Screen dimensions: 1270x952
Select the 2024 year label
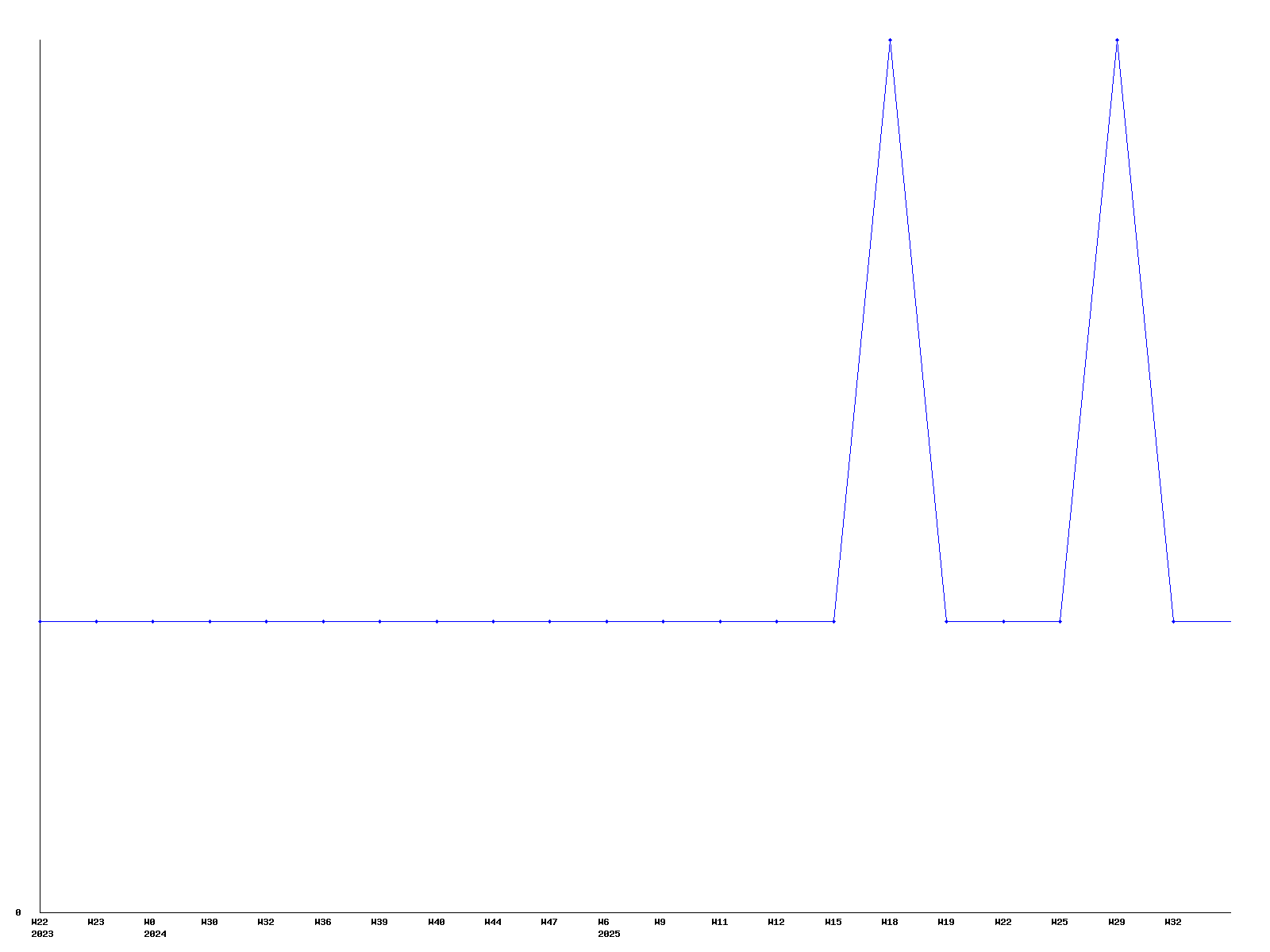coord(155,934)
